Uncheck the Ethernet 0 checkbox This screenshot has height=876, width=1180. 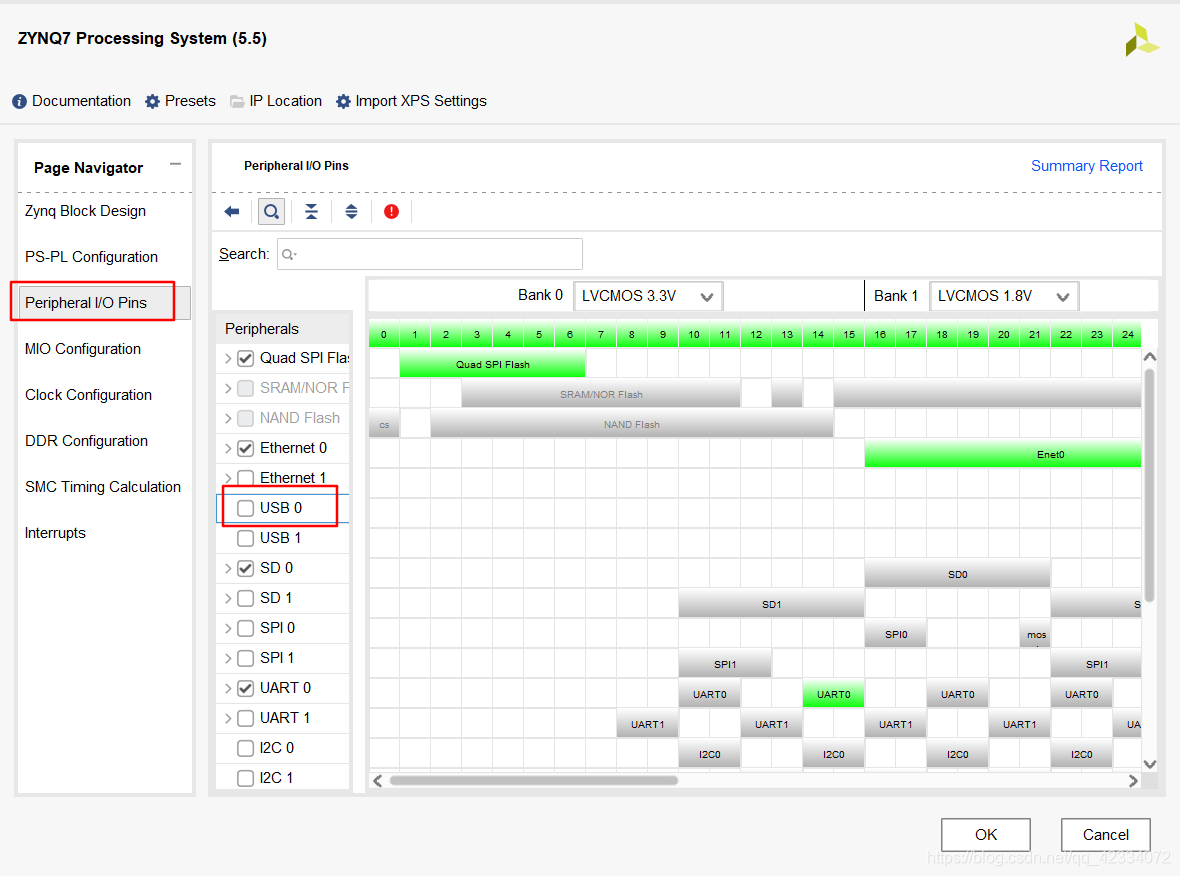tap(245, 449)
